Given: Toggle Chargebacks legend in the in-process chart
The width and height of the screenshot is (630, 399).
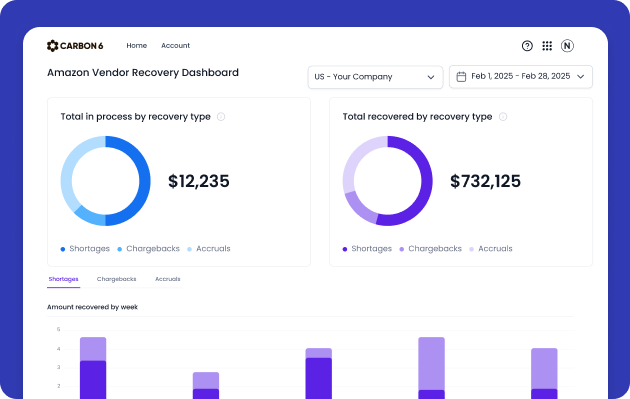Looking at the screenshot, I should point(148,249).
